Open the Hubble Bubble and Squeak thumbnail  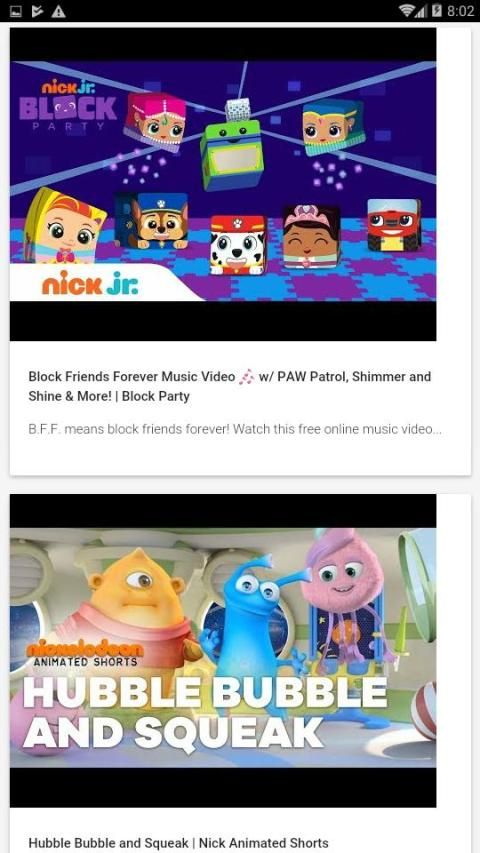pos(223,651)
